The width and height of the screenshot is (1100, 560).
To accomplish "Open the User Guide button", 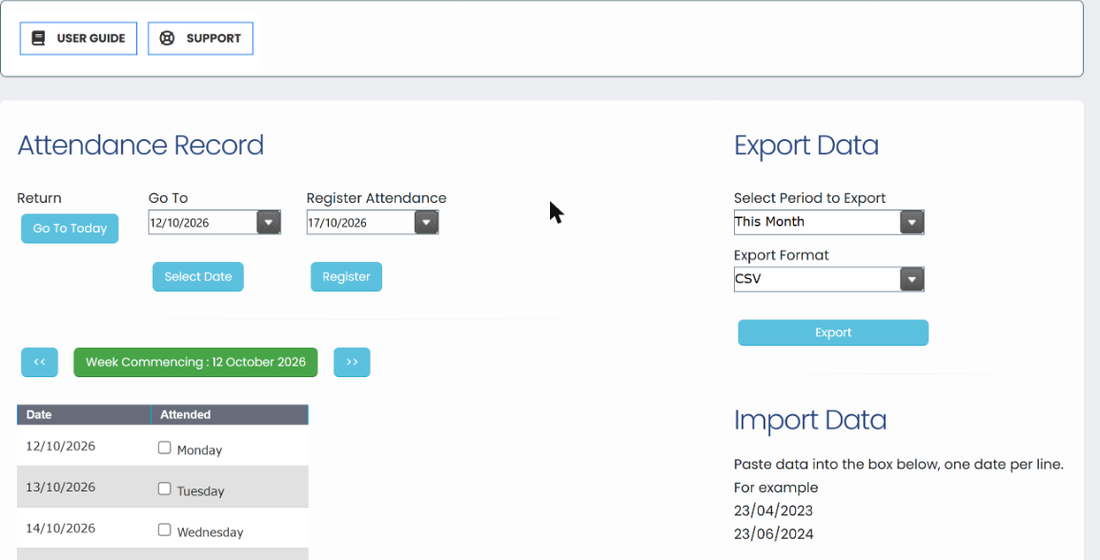I will 79,39.
